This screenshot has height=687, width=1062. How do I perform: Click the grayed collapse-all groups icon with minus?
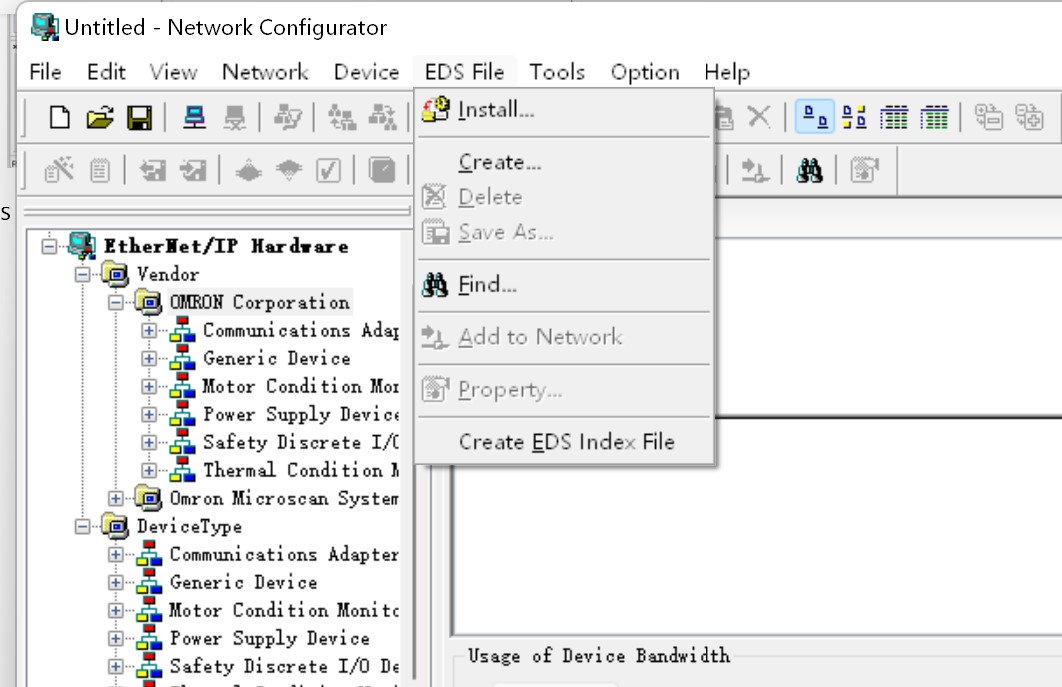point(988,117)
